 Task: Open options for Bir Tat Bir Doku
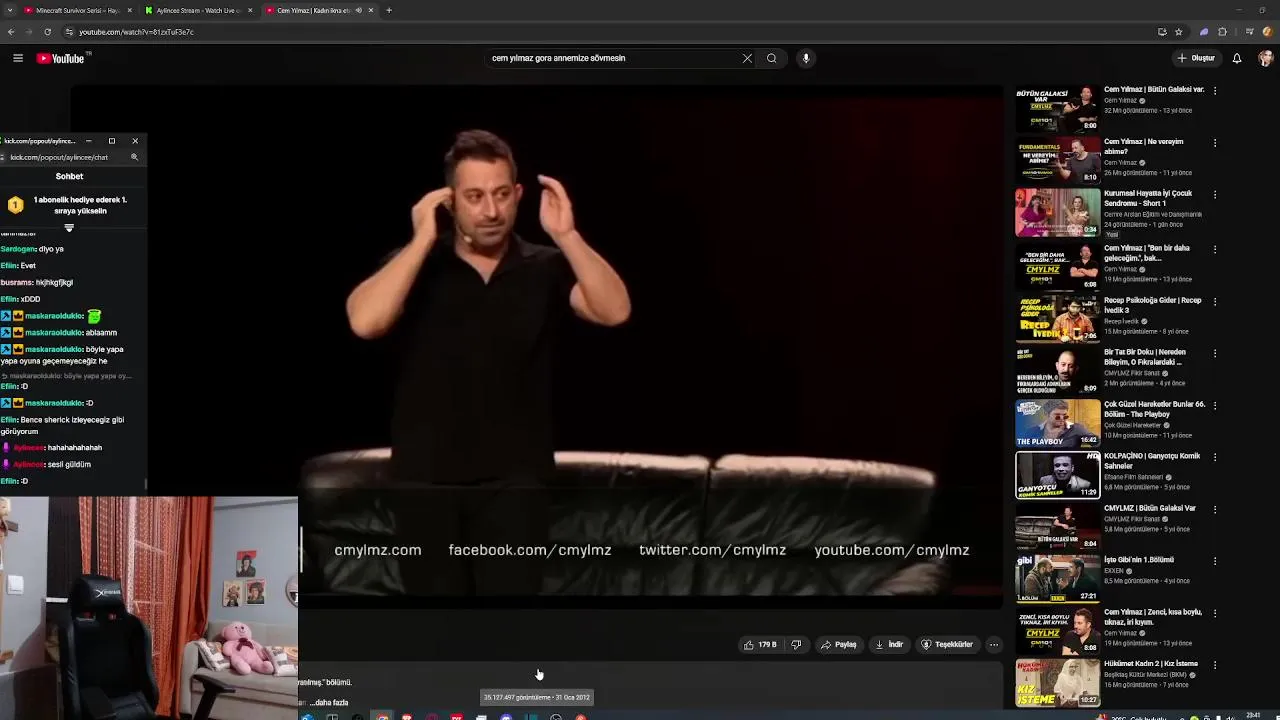pos(1215,353)
